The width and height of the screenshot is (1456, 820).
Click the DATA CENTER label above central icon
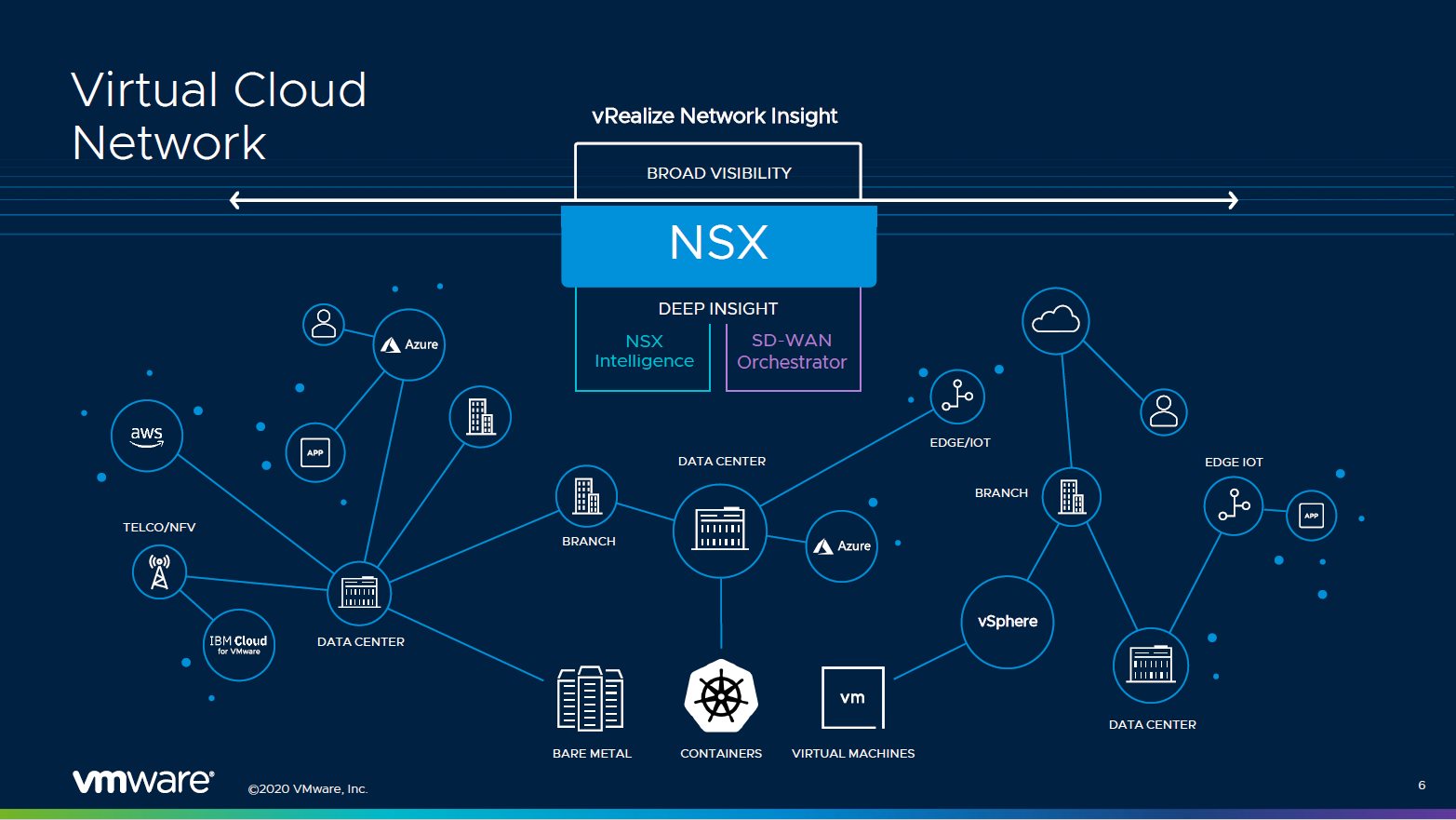722,462
